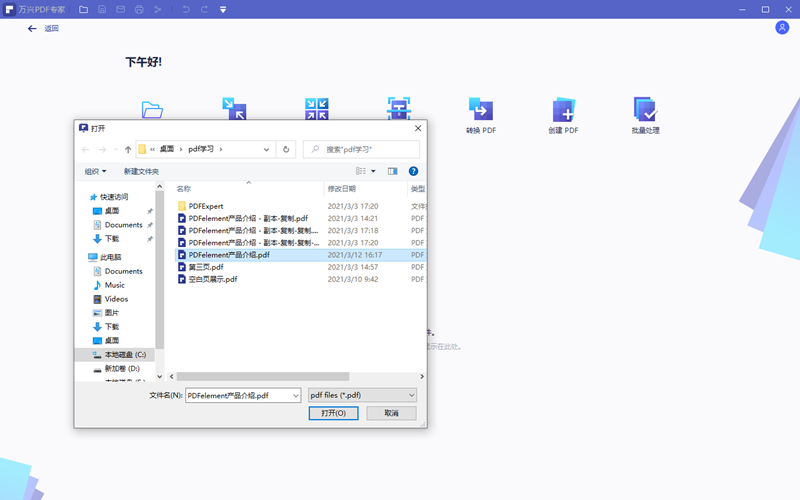Screen dimensions: 800x500
Task: Click the 取消 button
Action: tap(391, 413)
